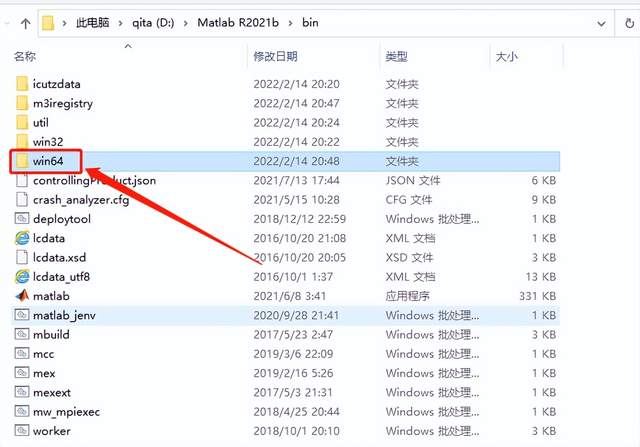Image resolution: width=640 pixels, height=447 pixels.
Task: Click the 331 KB size cell
Action: click(538, 296)
